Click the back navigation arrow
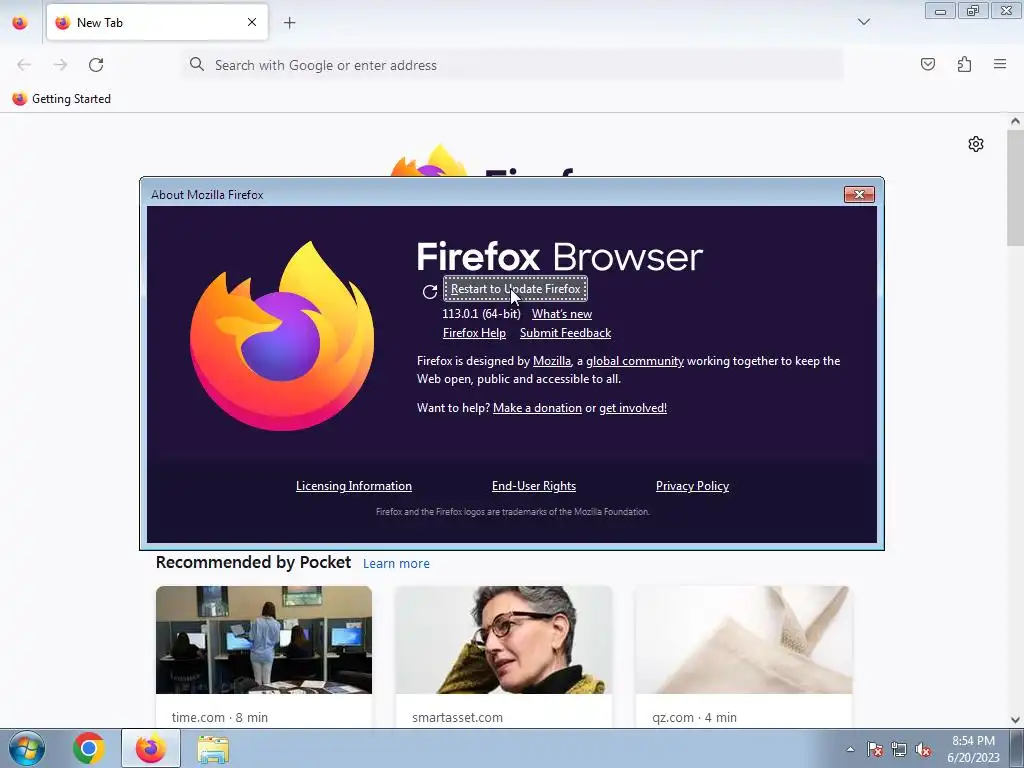1024x768 pixels. point(24,65)
